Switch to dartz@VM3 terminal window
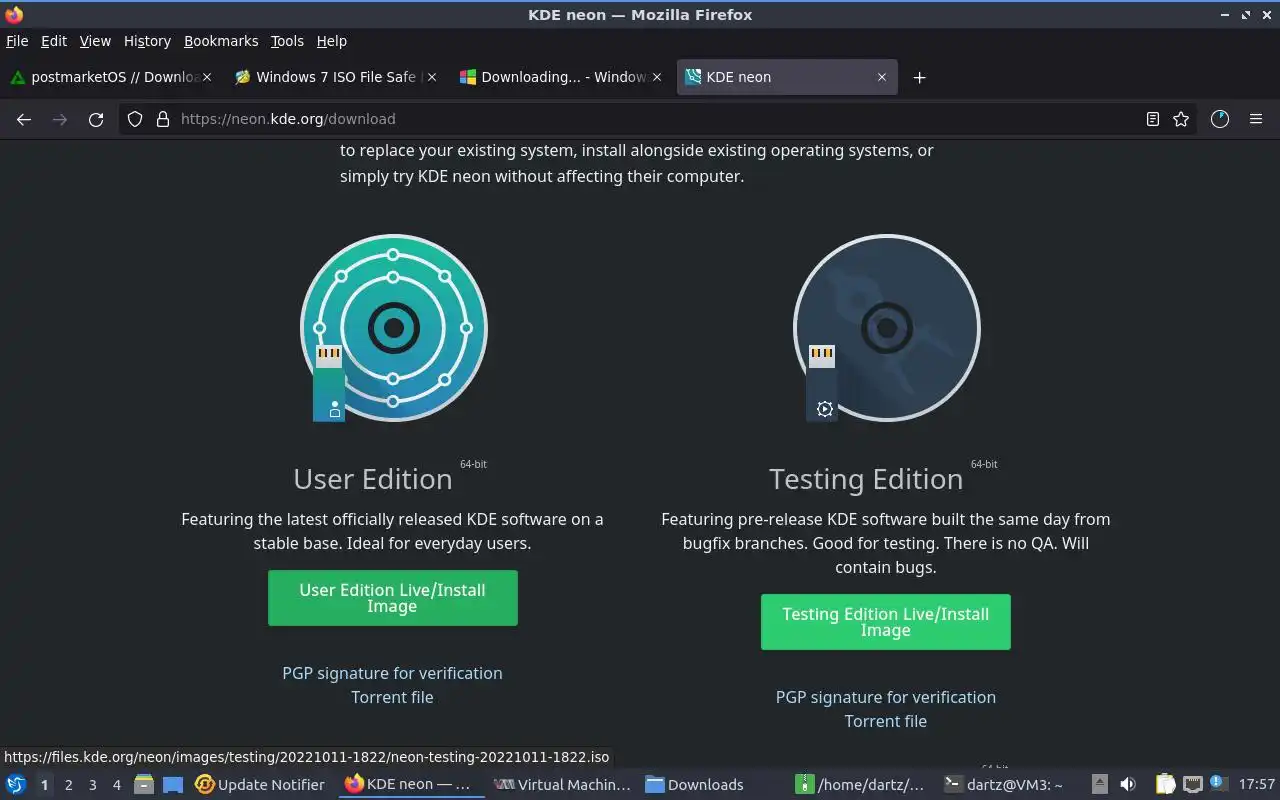 tap(1008, 784)
